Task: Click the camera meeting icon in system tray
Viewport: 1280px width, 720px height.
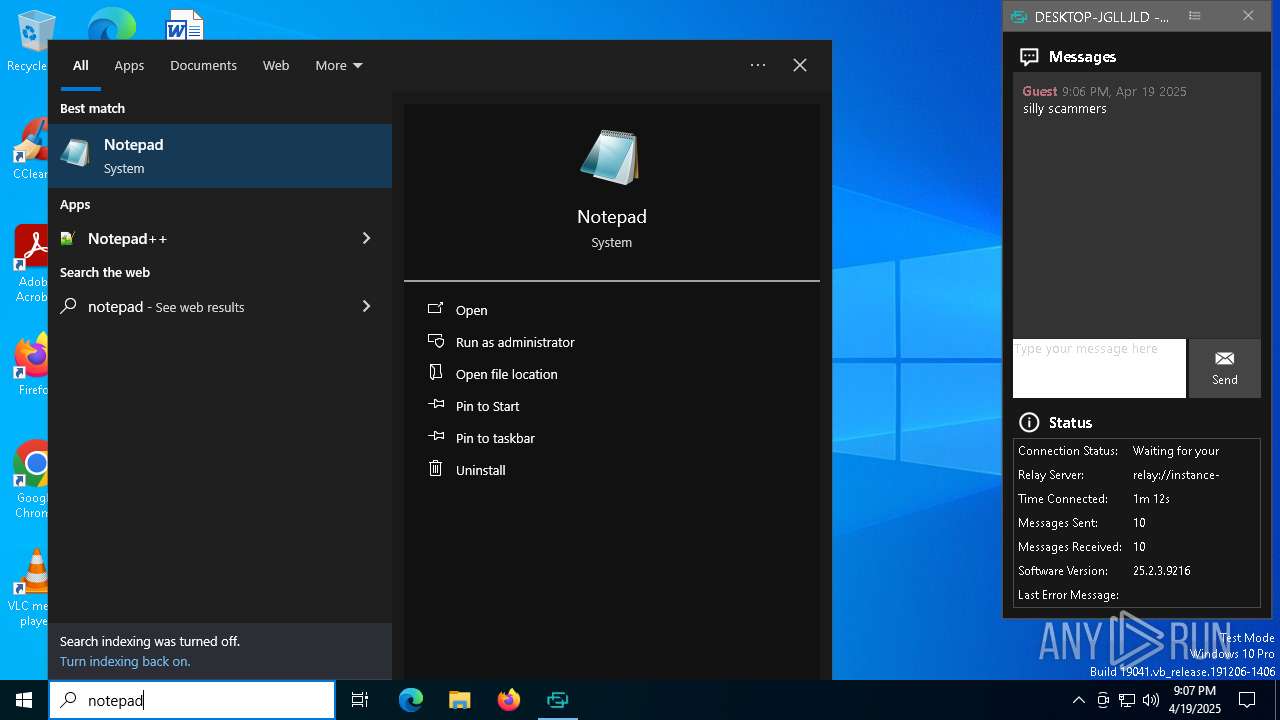Action: click(x=1103, y=700)
